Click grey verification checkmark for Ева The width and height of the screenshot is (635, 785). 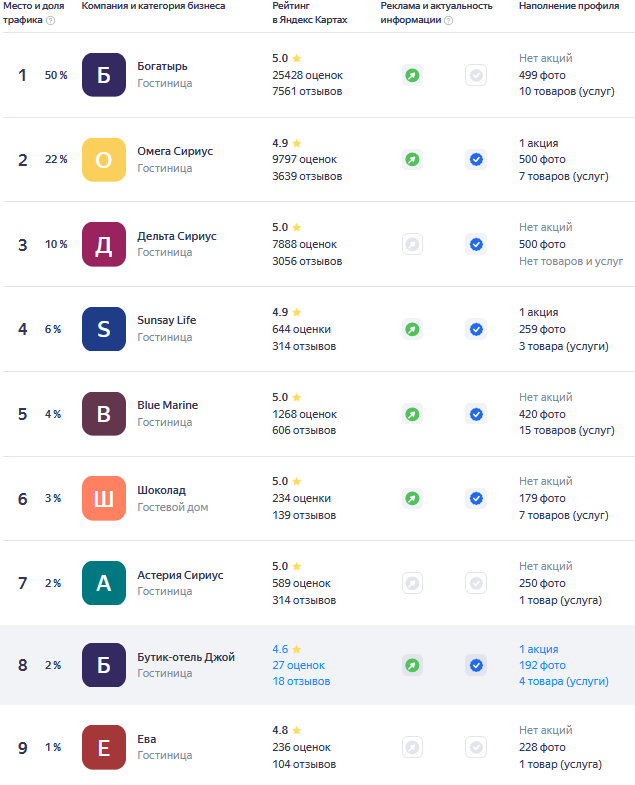[476, 747]
